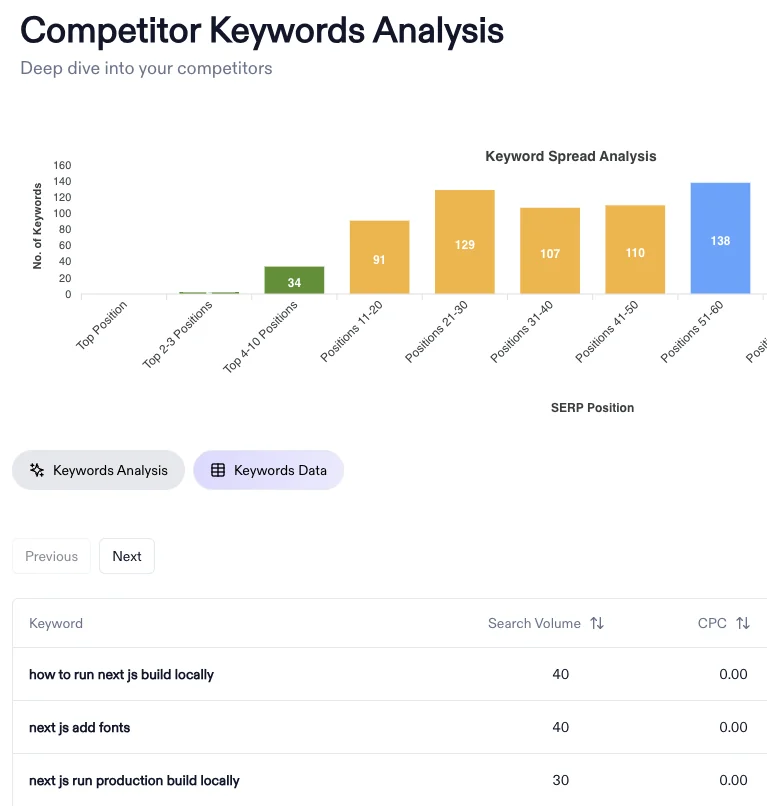Select the keyword 'next js add fonts'

pos(80,727)
